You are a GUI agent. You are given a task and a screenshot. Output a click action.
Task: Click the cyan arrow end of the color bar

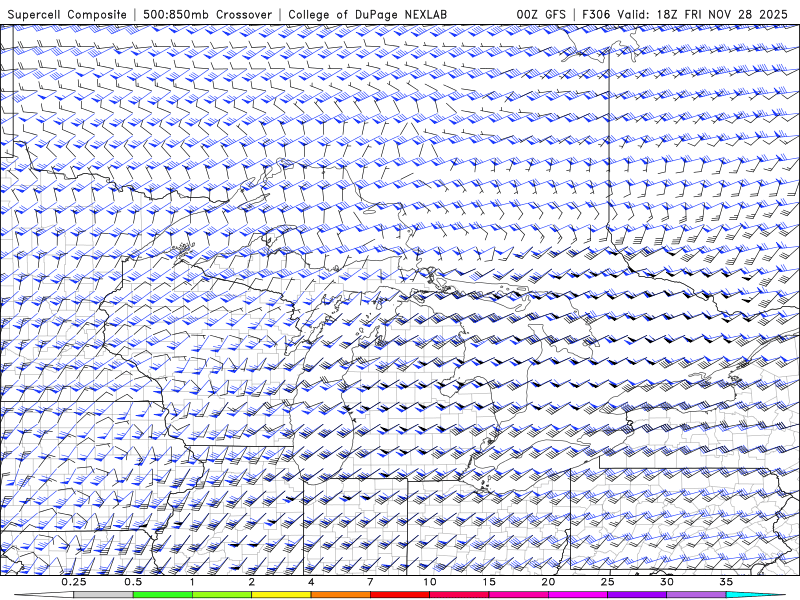click(755, 595)
